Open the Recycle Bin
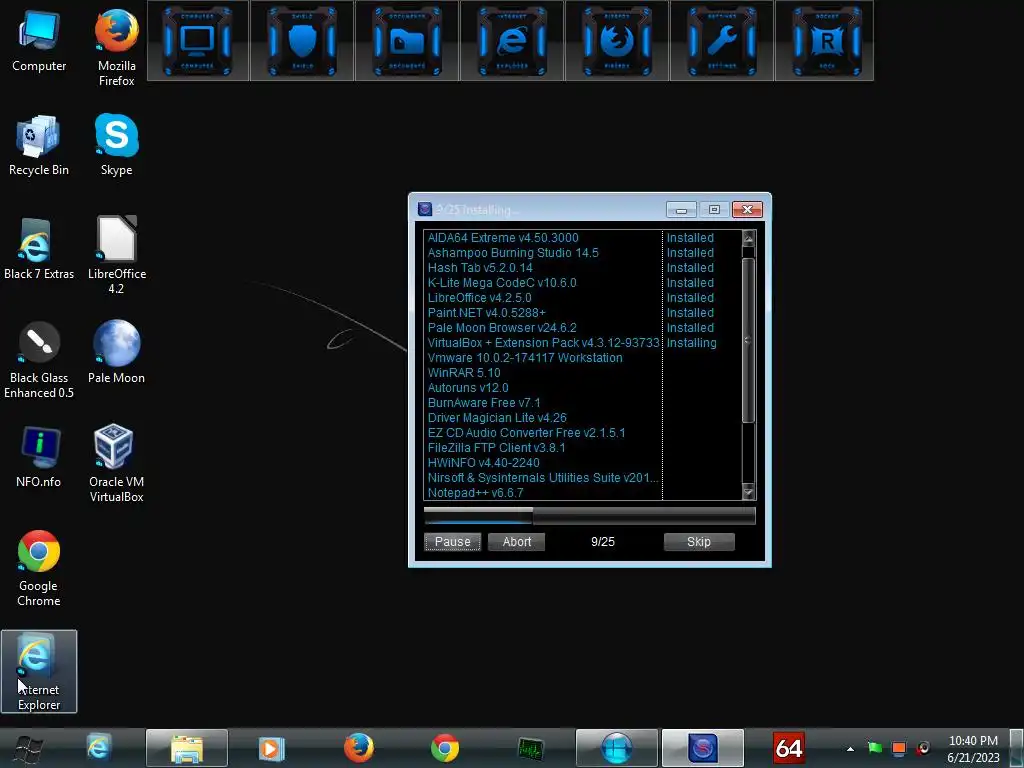 (x=39, y=145)
